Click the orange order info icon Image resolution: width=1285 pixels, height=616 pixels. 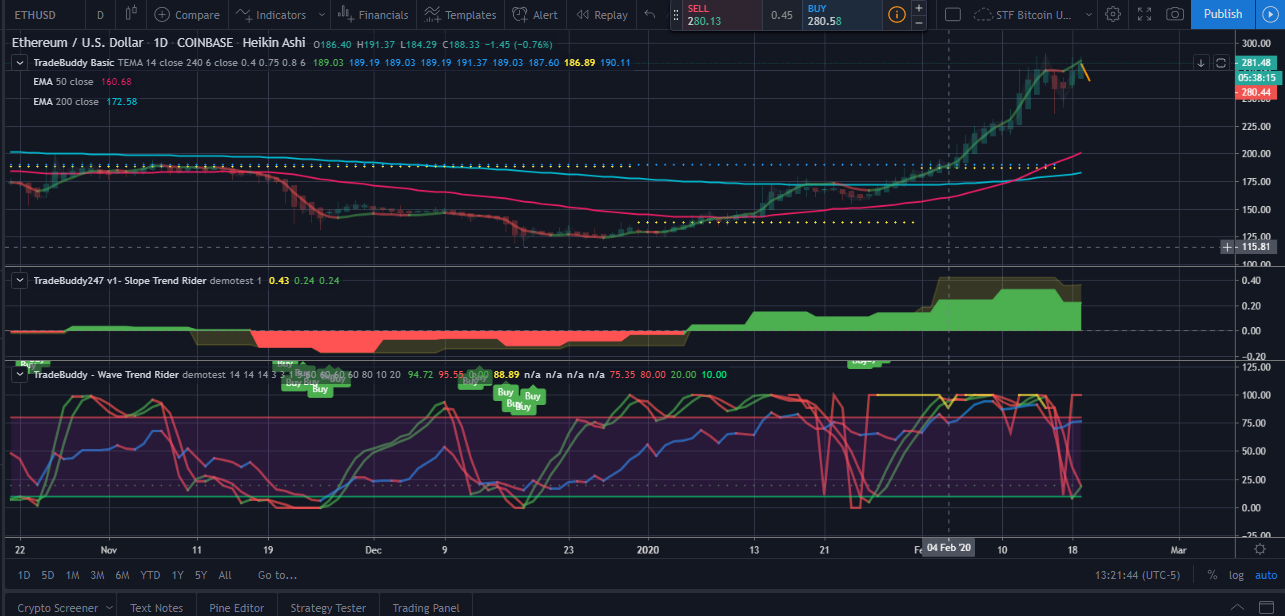tap(897, 15)
